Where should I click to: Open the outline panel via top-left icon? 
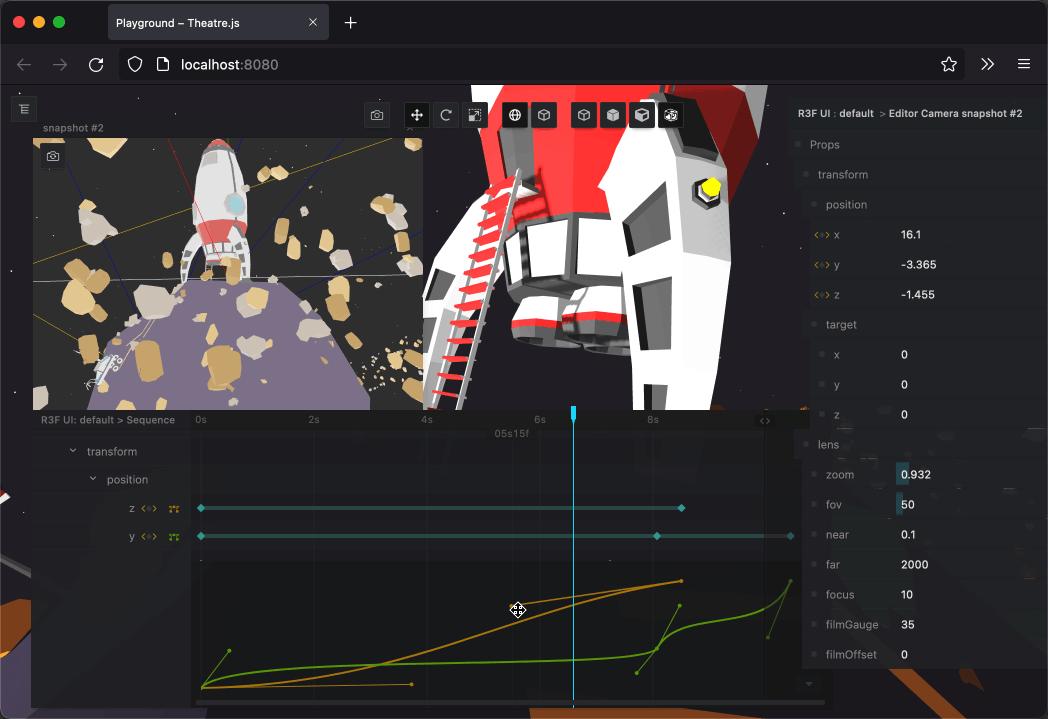click(23, 109)
